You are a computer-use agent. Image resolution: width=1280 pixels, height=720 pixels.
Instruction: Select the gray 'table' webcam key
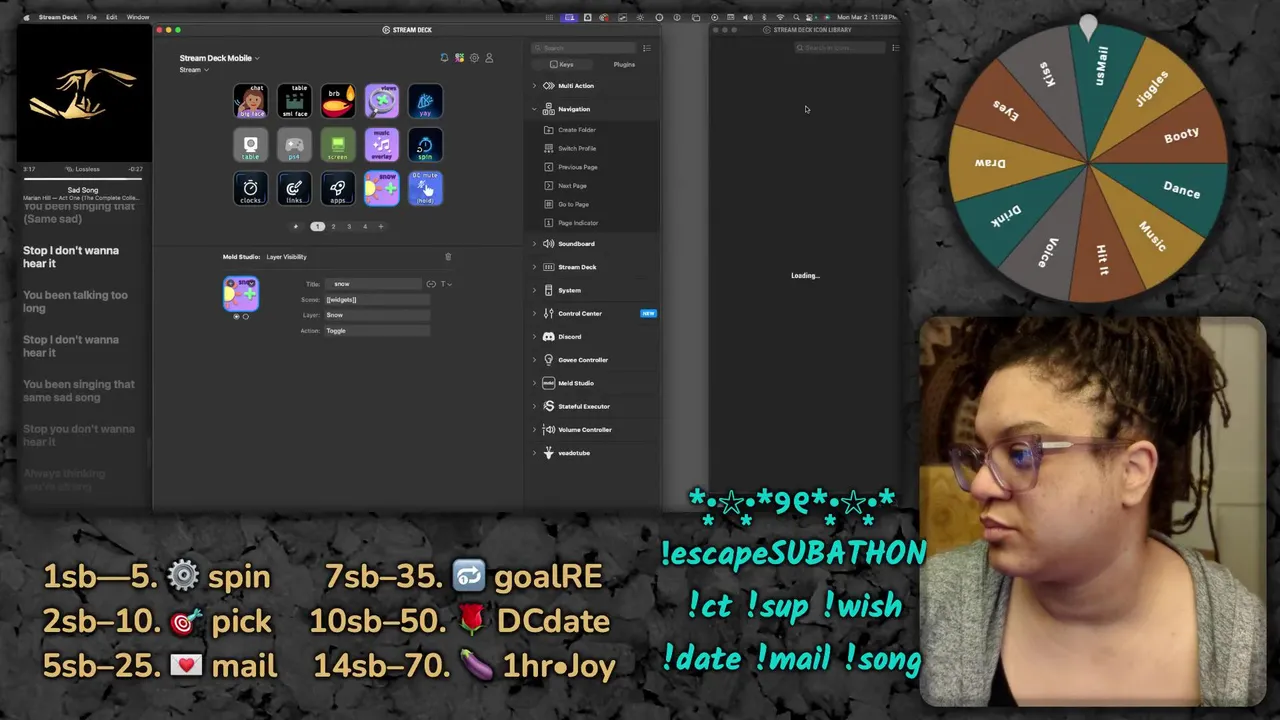(x=251, y=145)
